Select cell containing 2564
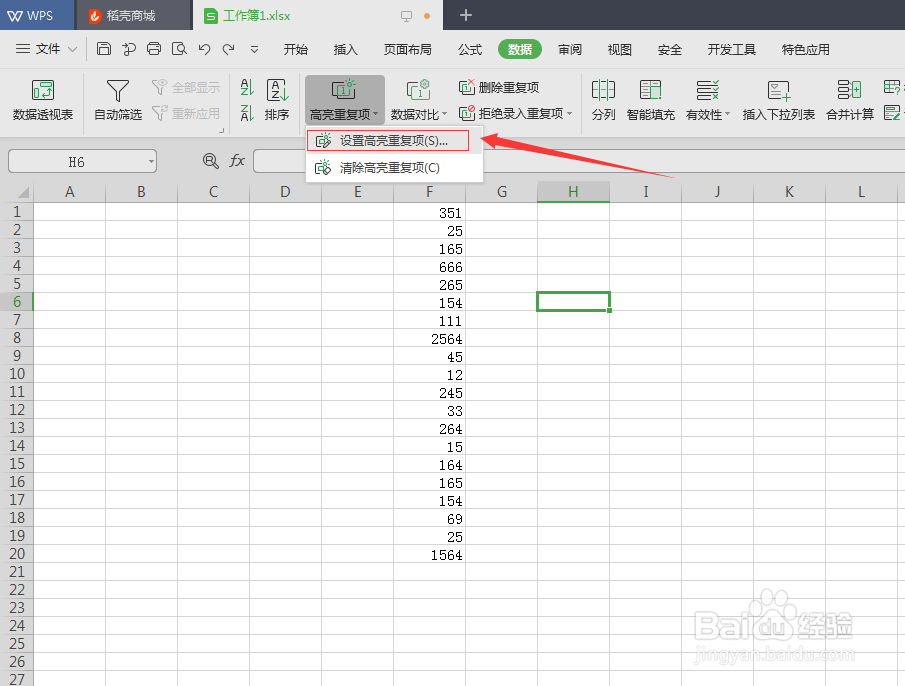905x686 pixels. (x=429, y=338)
